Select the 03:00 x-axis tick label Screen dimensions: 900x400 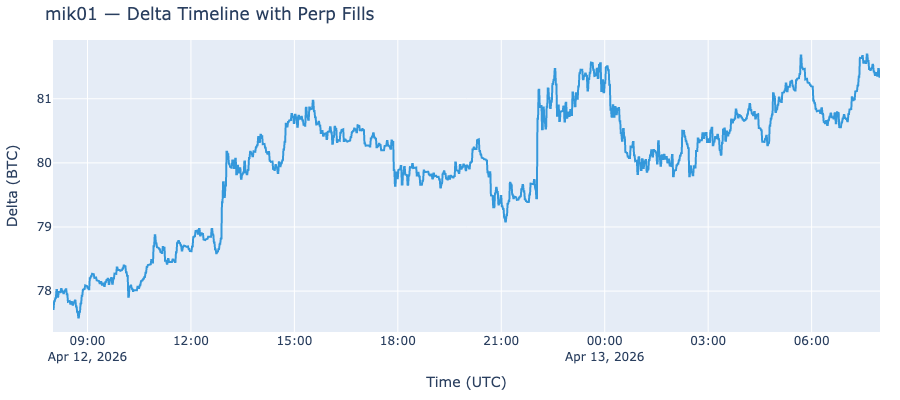point(708,341)
